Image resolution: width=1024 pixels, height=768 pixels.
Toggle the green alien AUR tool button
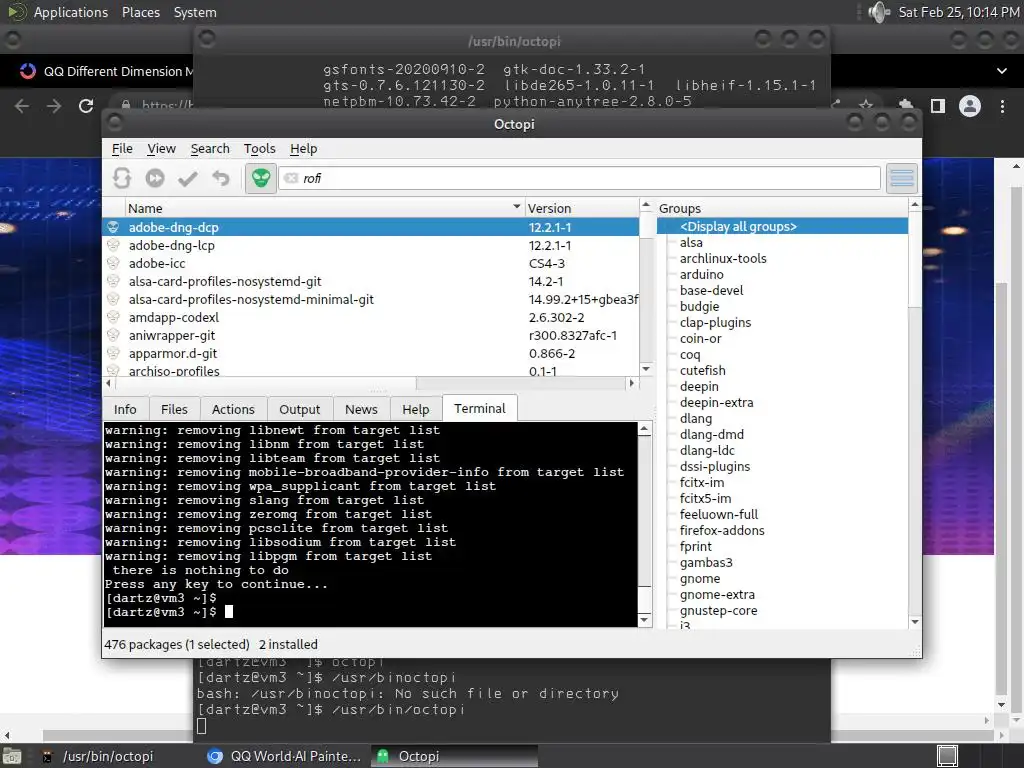[261, 178]
